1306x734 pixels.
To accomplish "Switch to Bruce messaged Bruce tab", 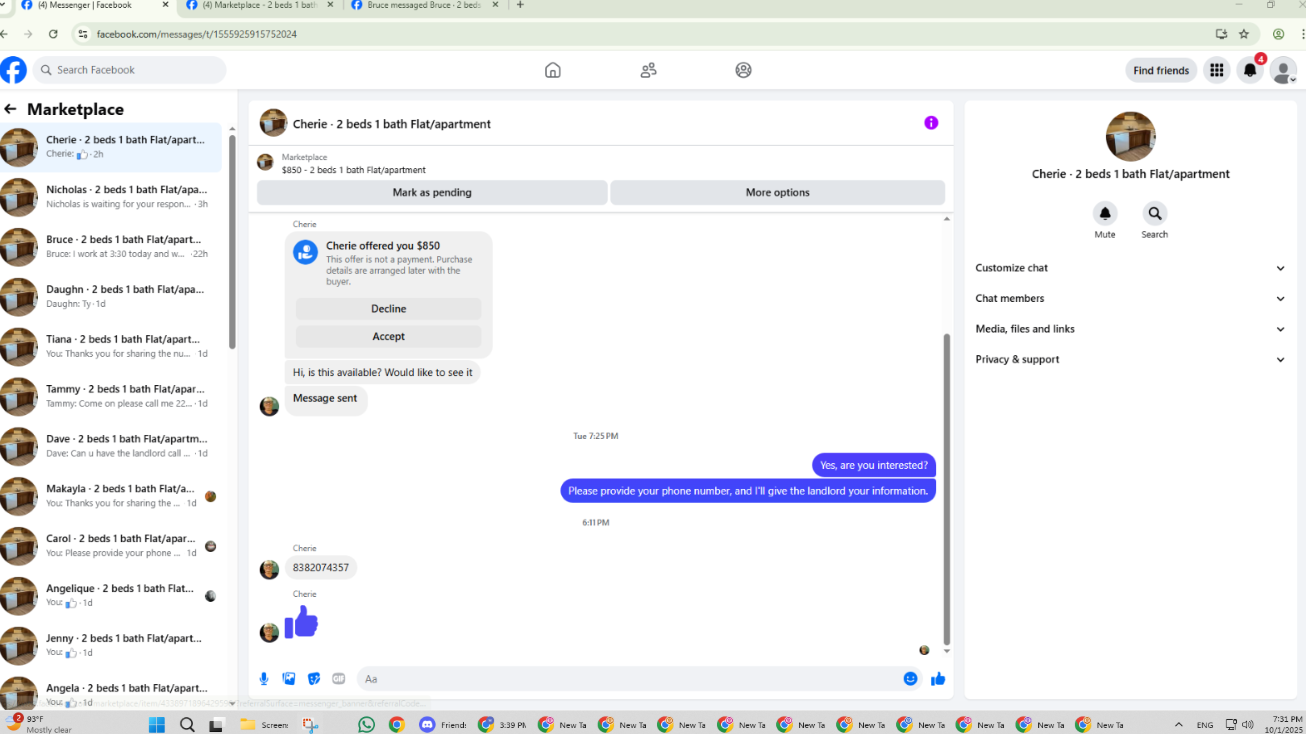I will pos(423,6).
